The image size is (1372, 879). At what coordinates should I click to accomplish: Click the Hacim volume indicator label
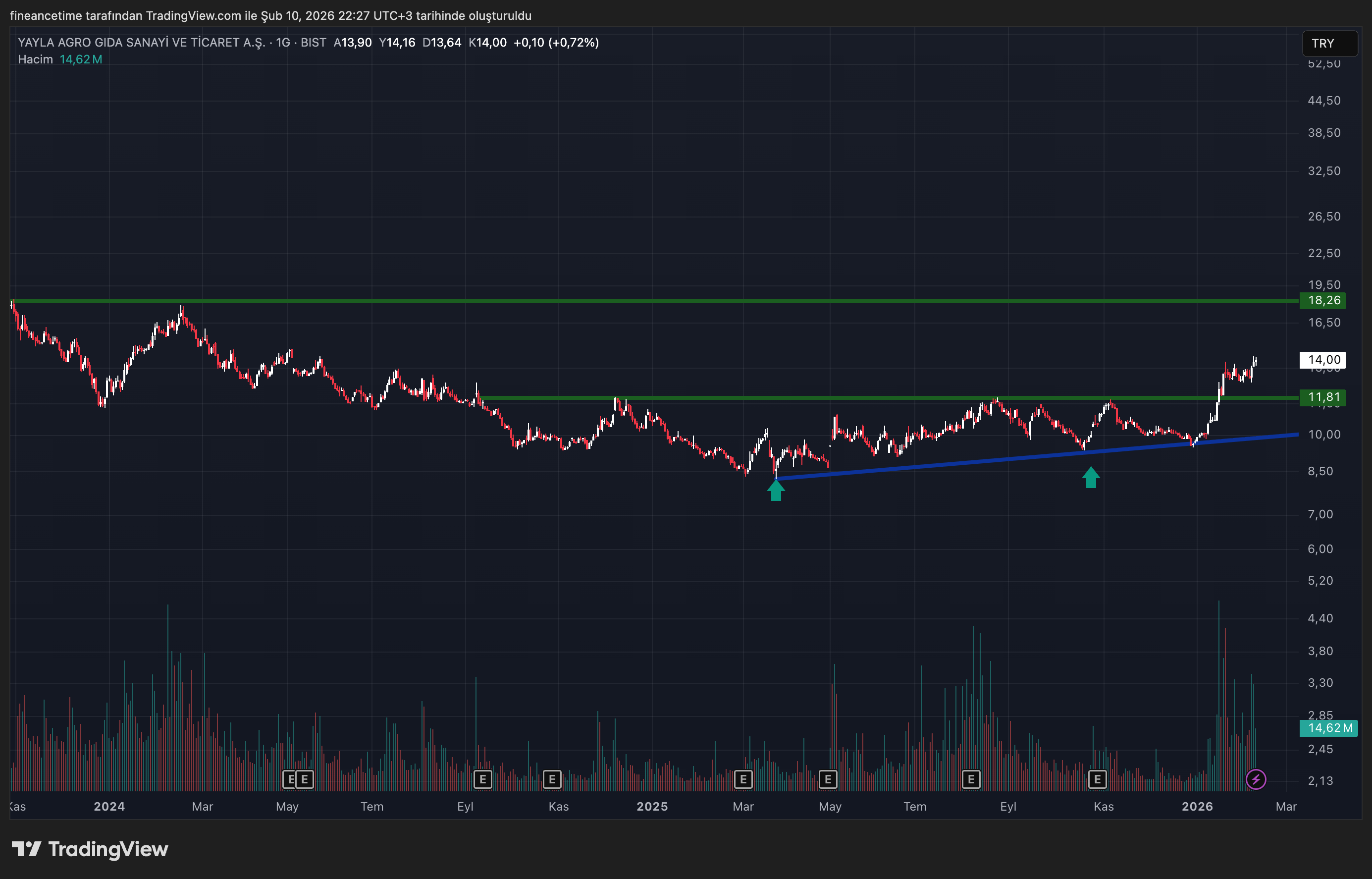(x=35, y=59)
